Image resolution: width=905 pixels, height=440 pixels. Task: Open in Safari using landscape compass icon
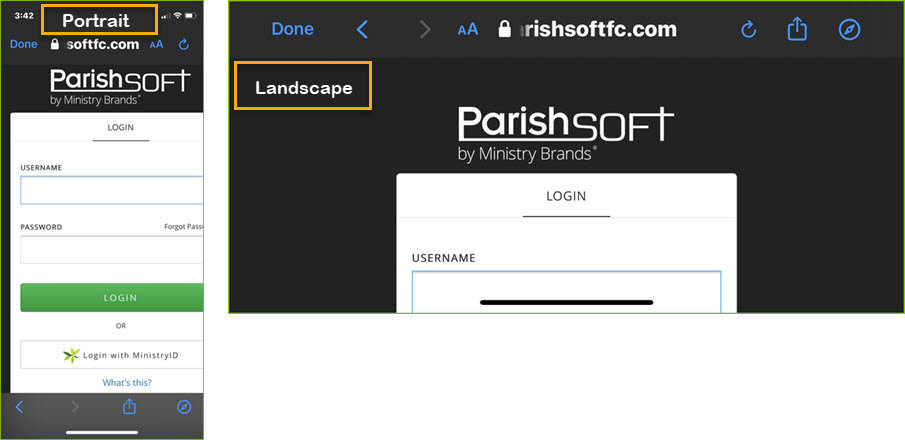click(x=850, y=29)
